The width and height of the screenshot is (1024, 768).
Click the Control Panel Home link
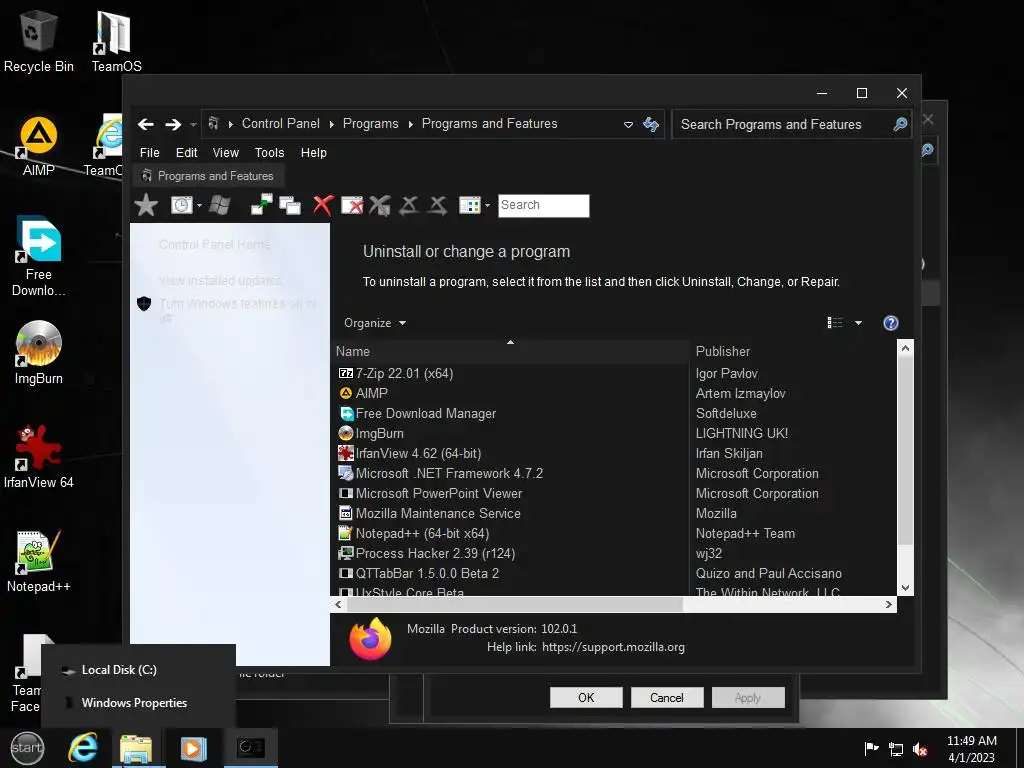(215, 244)
